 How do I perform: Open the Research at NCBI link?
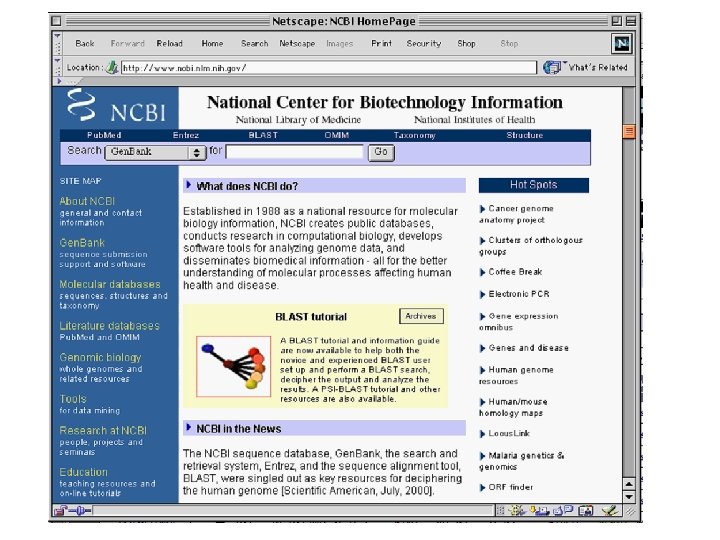pos(103,430)
